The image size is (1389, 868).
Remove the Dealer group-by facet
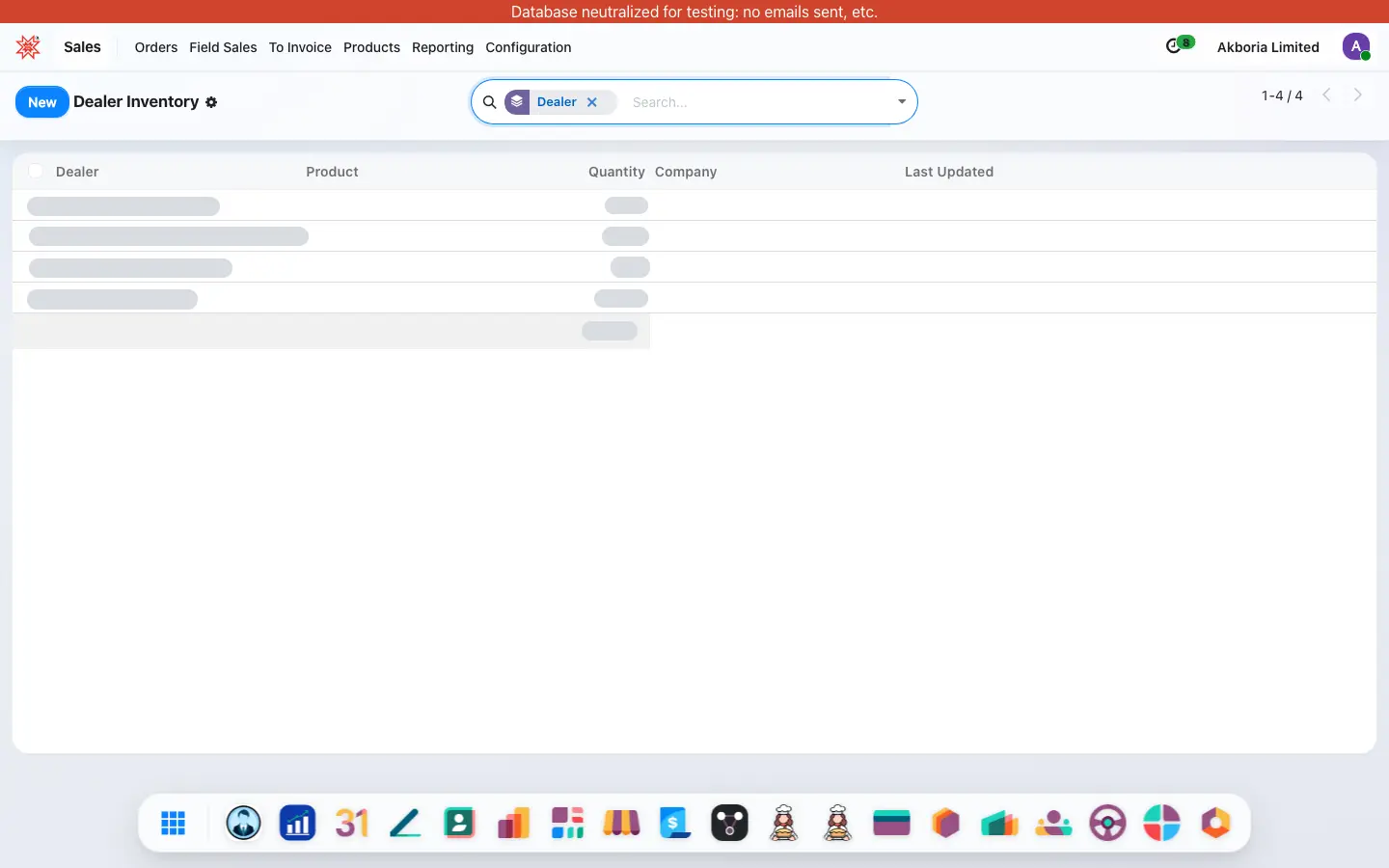[x=592, y=102]
